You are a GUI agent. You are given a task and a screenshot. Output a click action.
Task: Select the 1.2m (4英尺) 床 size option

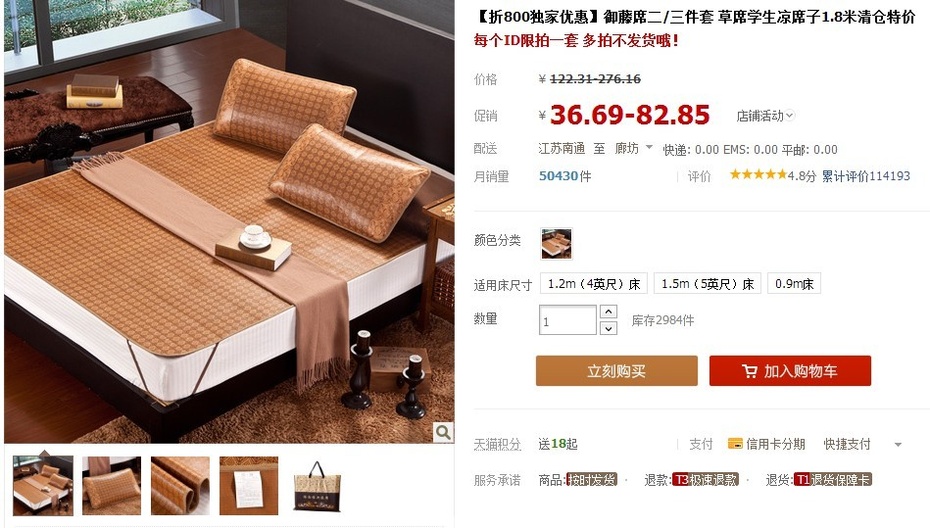tap(594, 284)
